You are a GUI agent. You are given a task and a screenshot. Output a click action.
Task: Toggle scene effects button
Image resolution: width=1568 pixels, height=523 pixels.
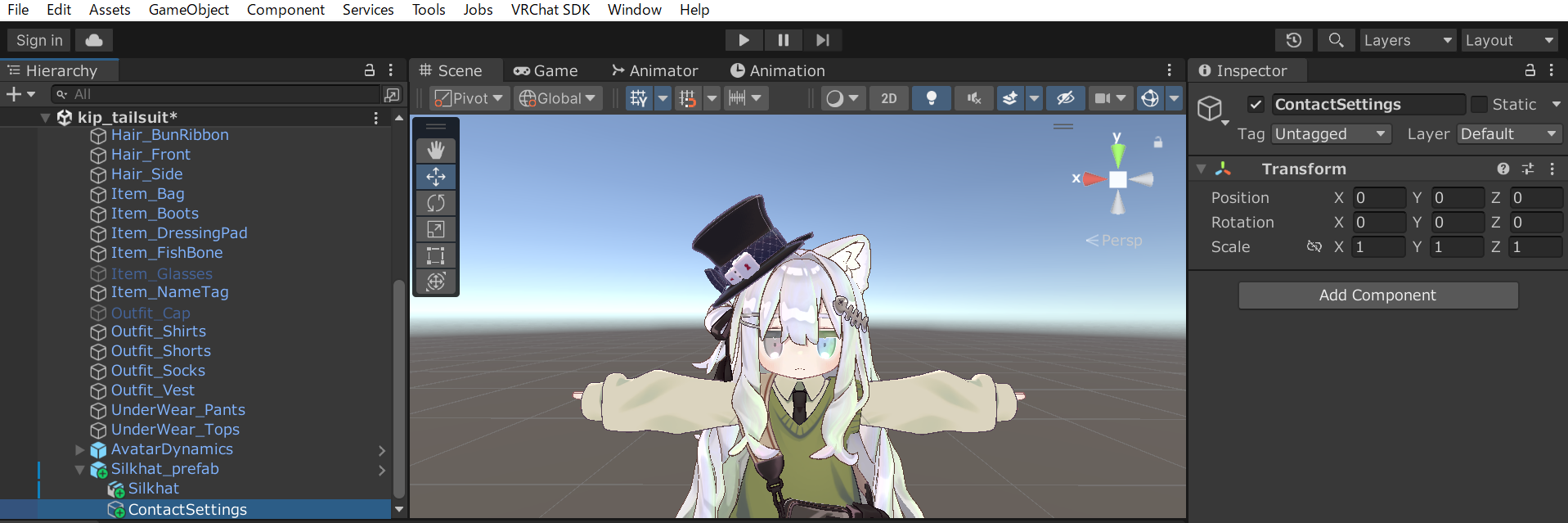(1010, 98)
